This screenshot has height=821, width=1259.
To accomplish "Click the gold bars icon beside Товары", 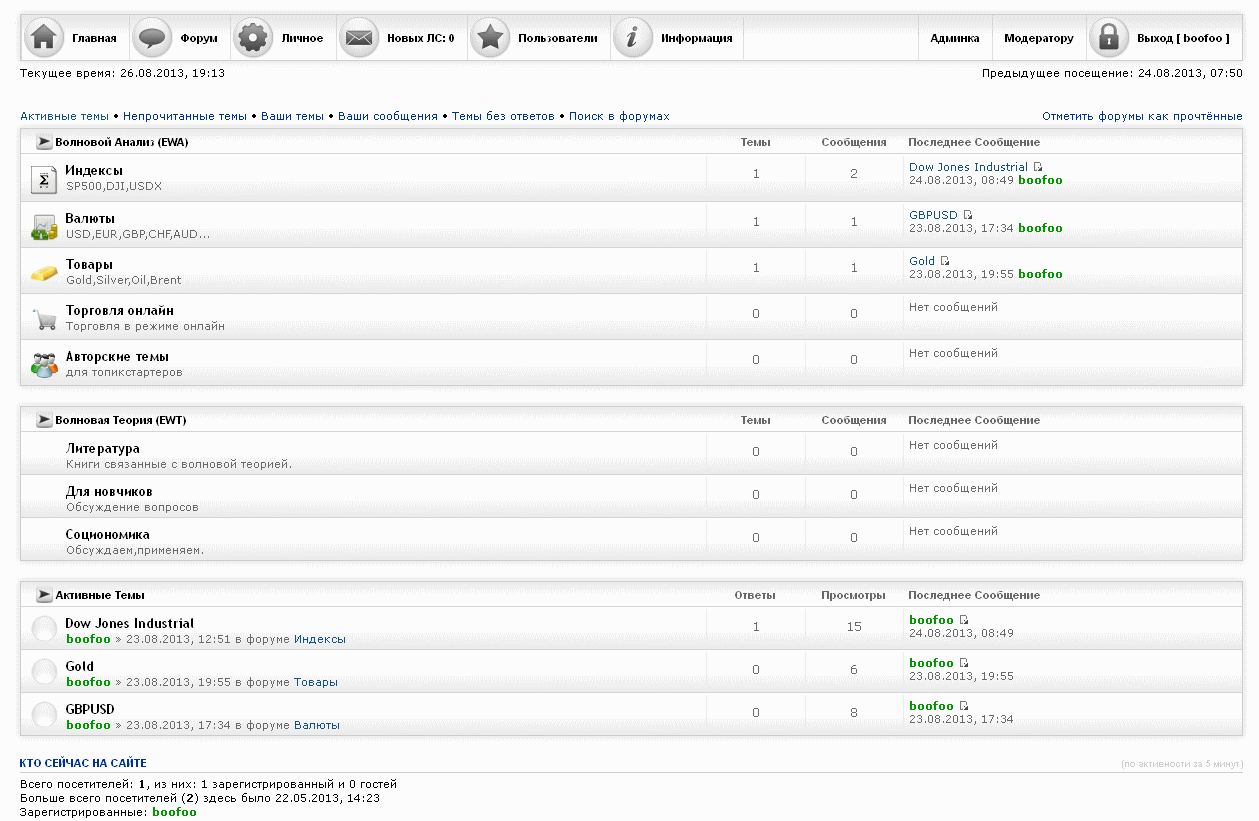I will pos(43,272).
